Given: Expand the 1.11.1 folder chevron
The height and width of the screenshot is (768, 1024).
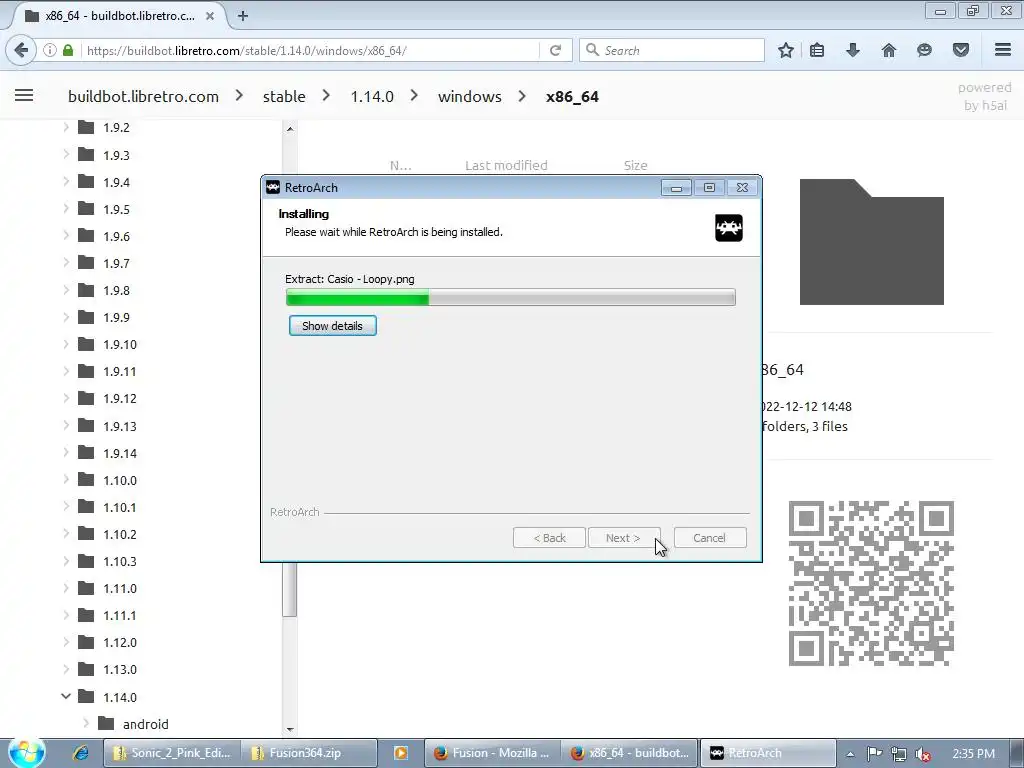Looking at the screenshot, I should click(x=66, y=615).
